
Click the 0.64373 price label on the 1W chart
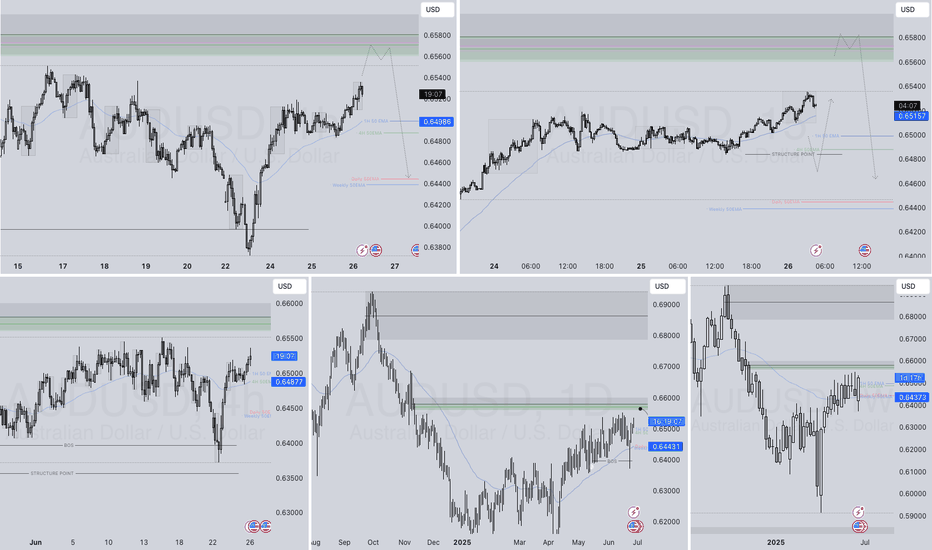click(911, 397)
